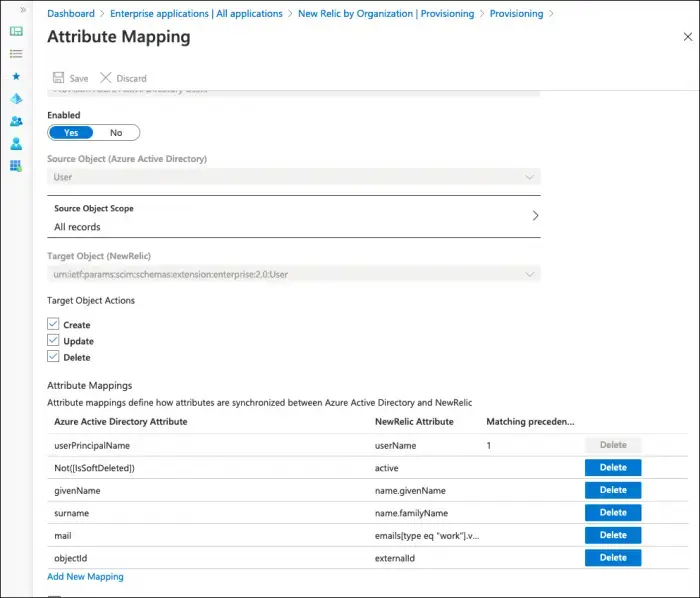Open All services list icon

16,53
